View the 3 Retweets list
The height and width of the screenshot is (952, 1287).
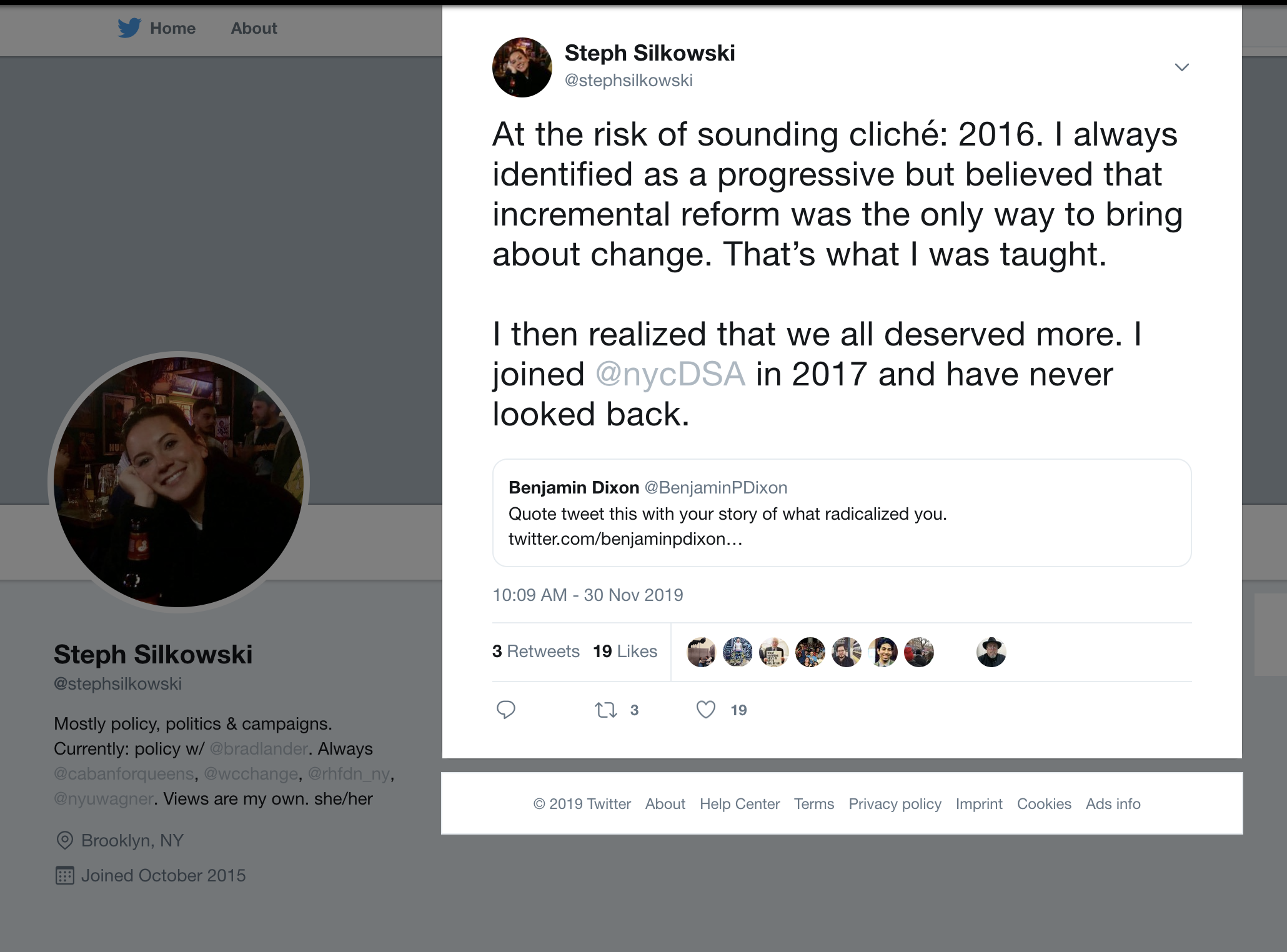click(x=535, y=652)
